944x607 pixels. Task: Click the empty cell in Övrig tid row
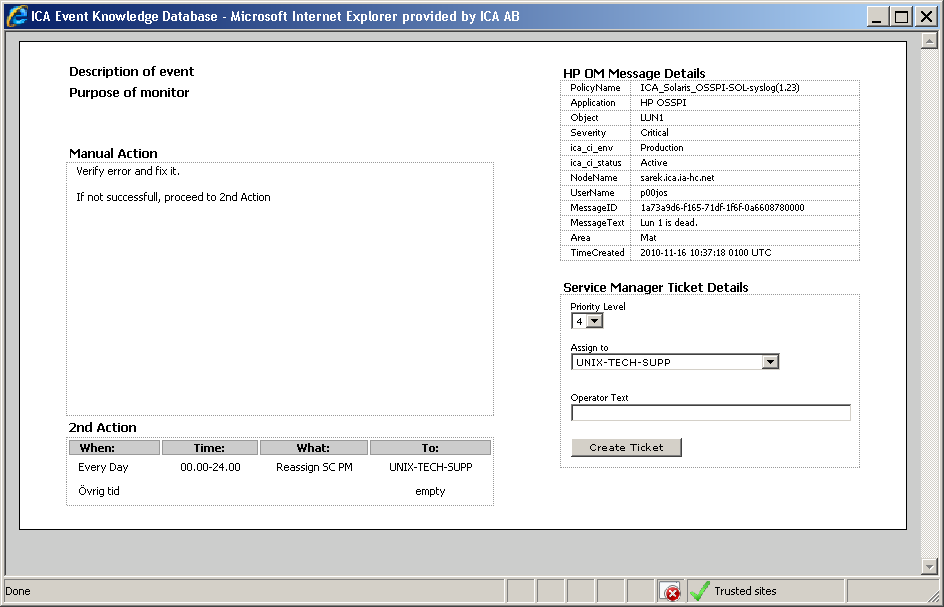click(x=430, y=491)
